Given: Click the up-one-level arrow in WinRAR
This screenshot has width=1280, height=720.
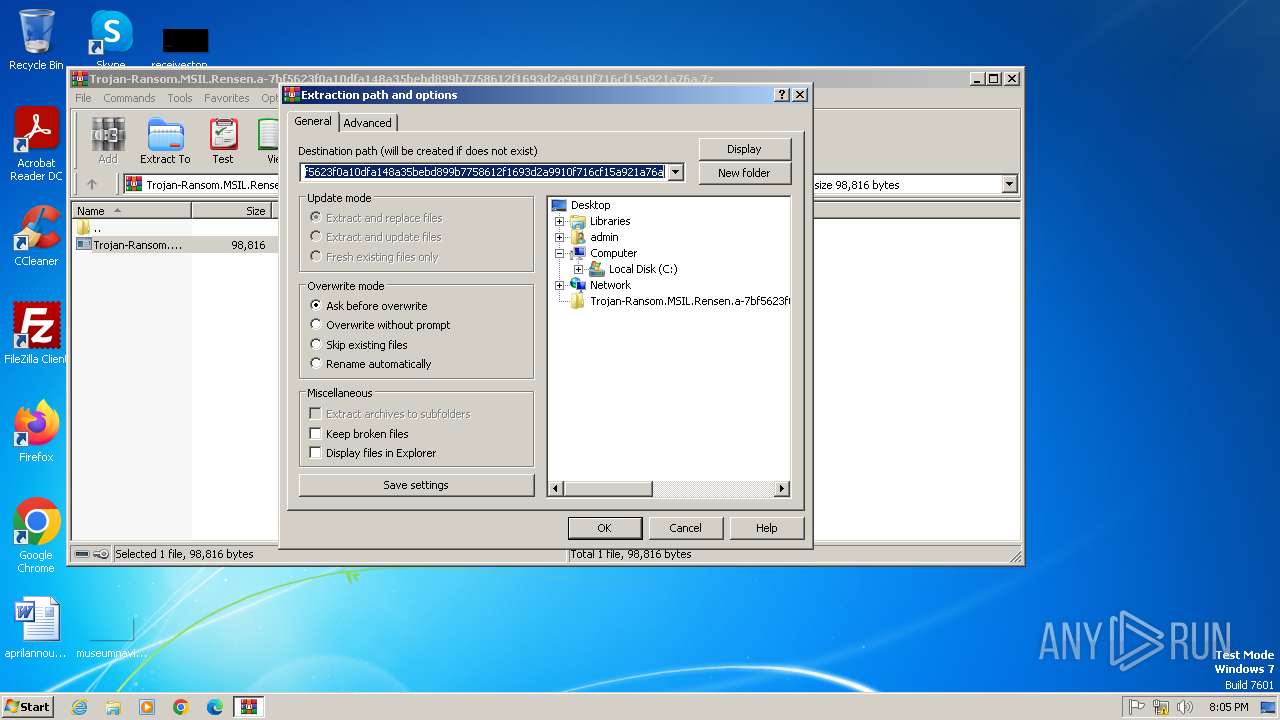Looking at the screenshot, I should 92,184.
